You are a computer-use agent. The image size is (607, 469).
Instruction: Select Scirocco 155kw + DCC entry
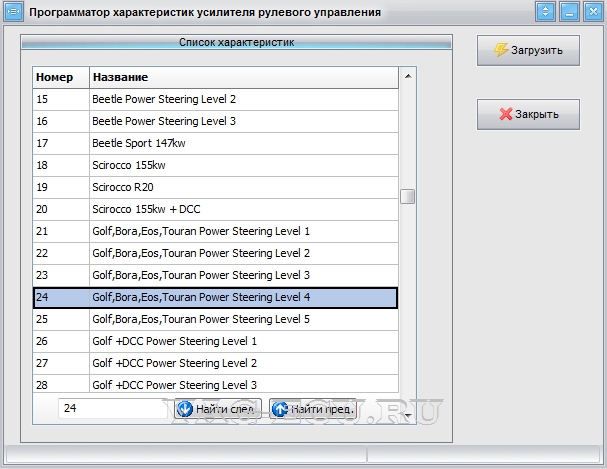(216, 210)
